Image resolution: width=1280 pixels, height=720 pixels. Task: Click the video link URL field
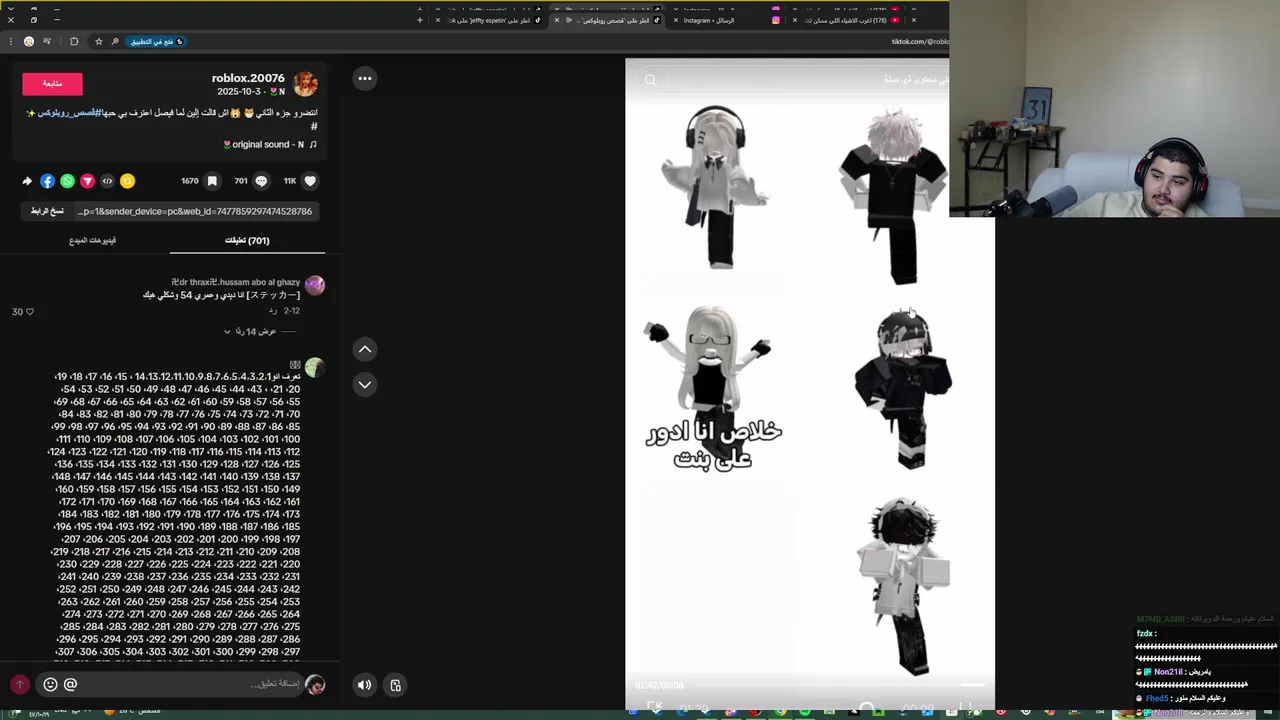pos(195,211)
